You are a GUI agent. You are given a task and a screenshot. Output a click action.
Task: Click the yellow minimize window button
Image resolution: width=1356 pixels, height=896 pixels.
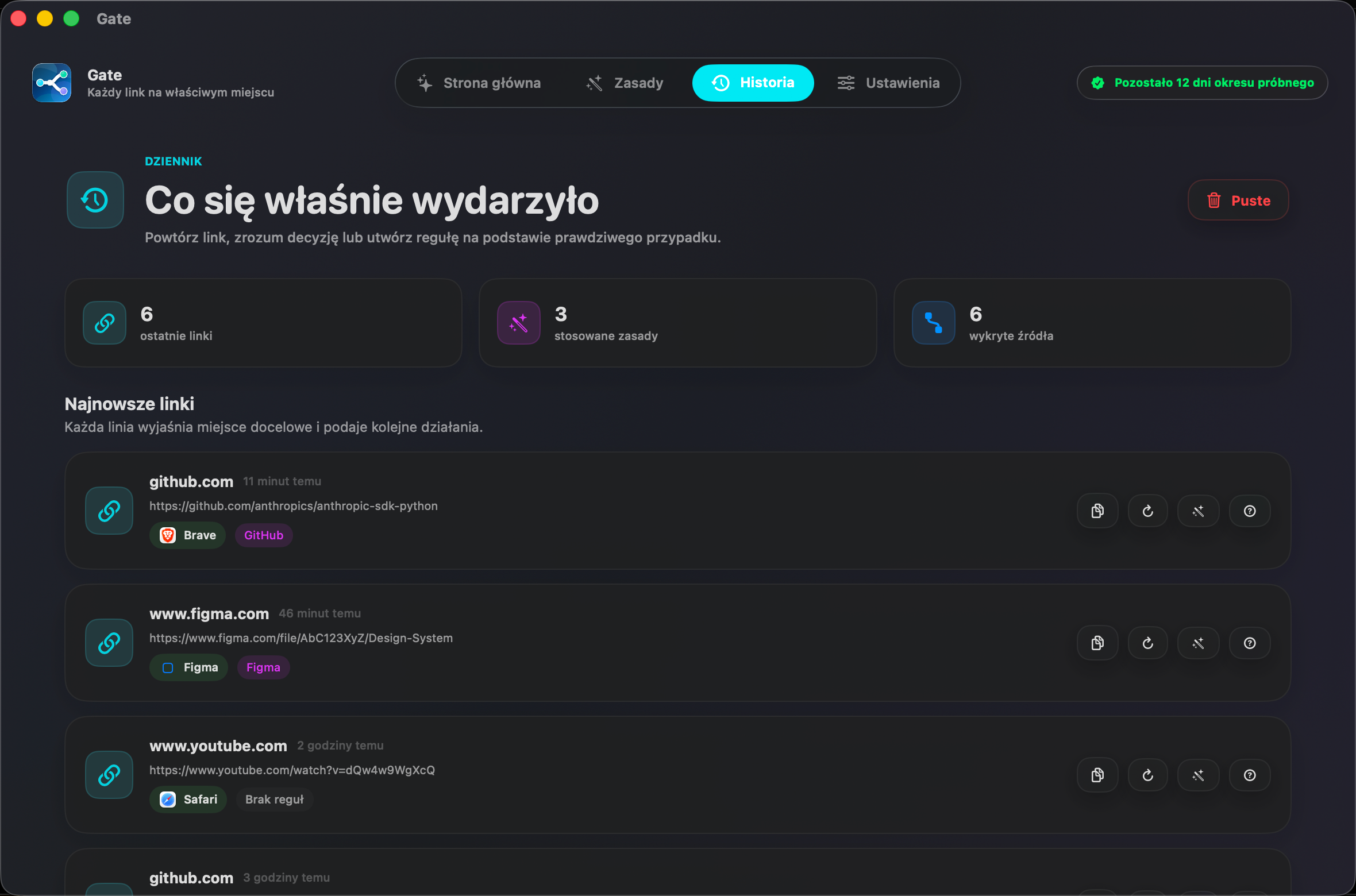(45, 19)
